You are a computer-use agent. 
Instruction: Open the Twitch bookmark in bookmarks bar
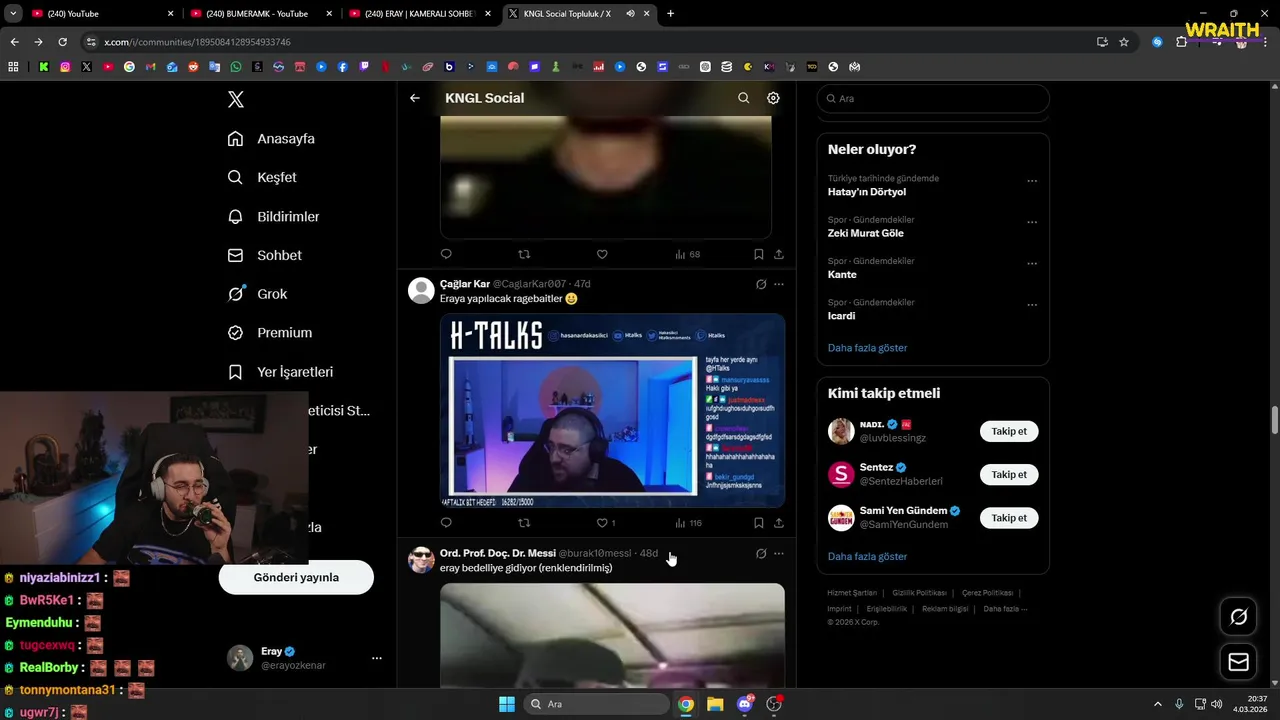tap(364, 67)
